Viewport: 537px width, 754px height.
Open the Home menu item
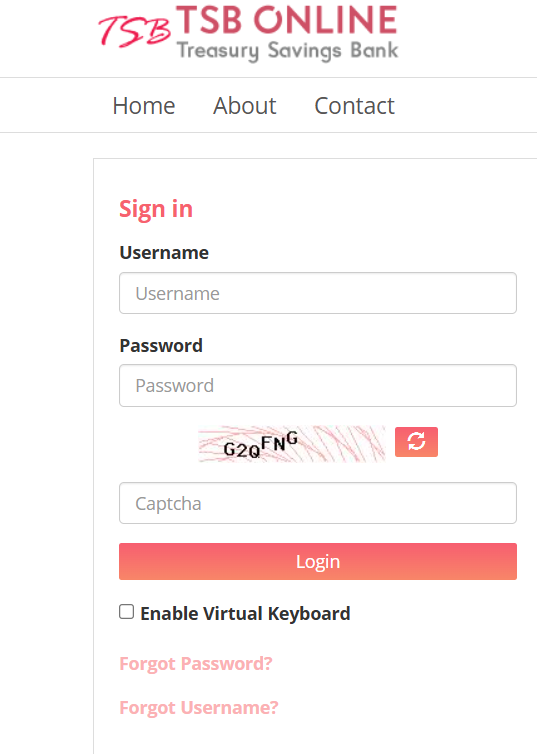[x=144, y=105]
